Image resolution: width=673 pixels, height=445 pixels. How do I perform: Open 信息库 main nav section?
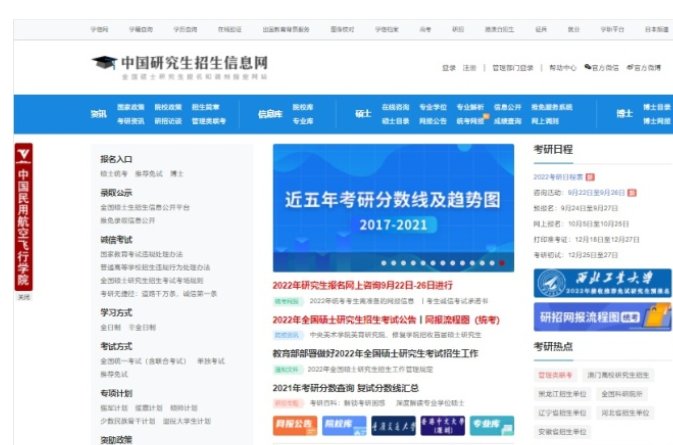(270, 114)
